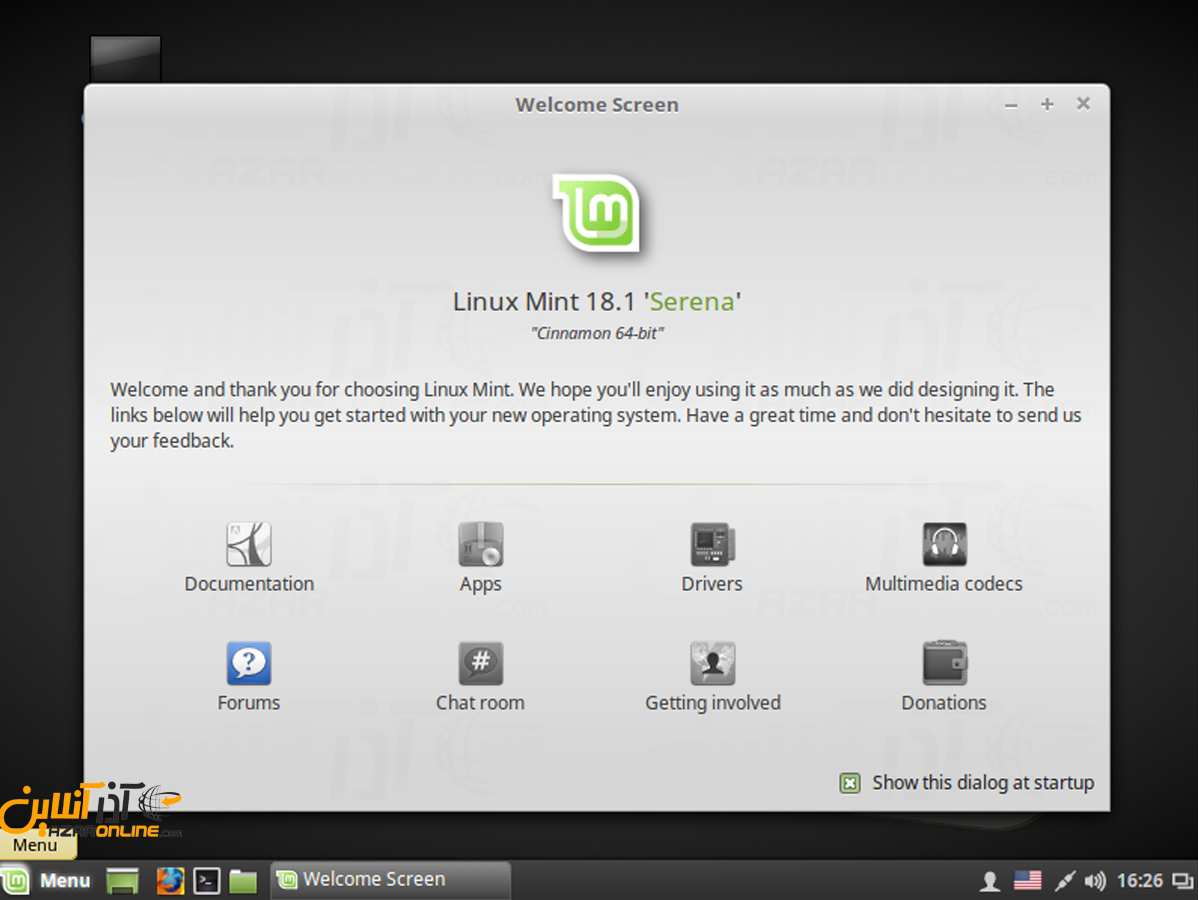Open Terminal from the panel launcher

[x=206, y=880]
